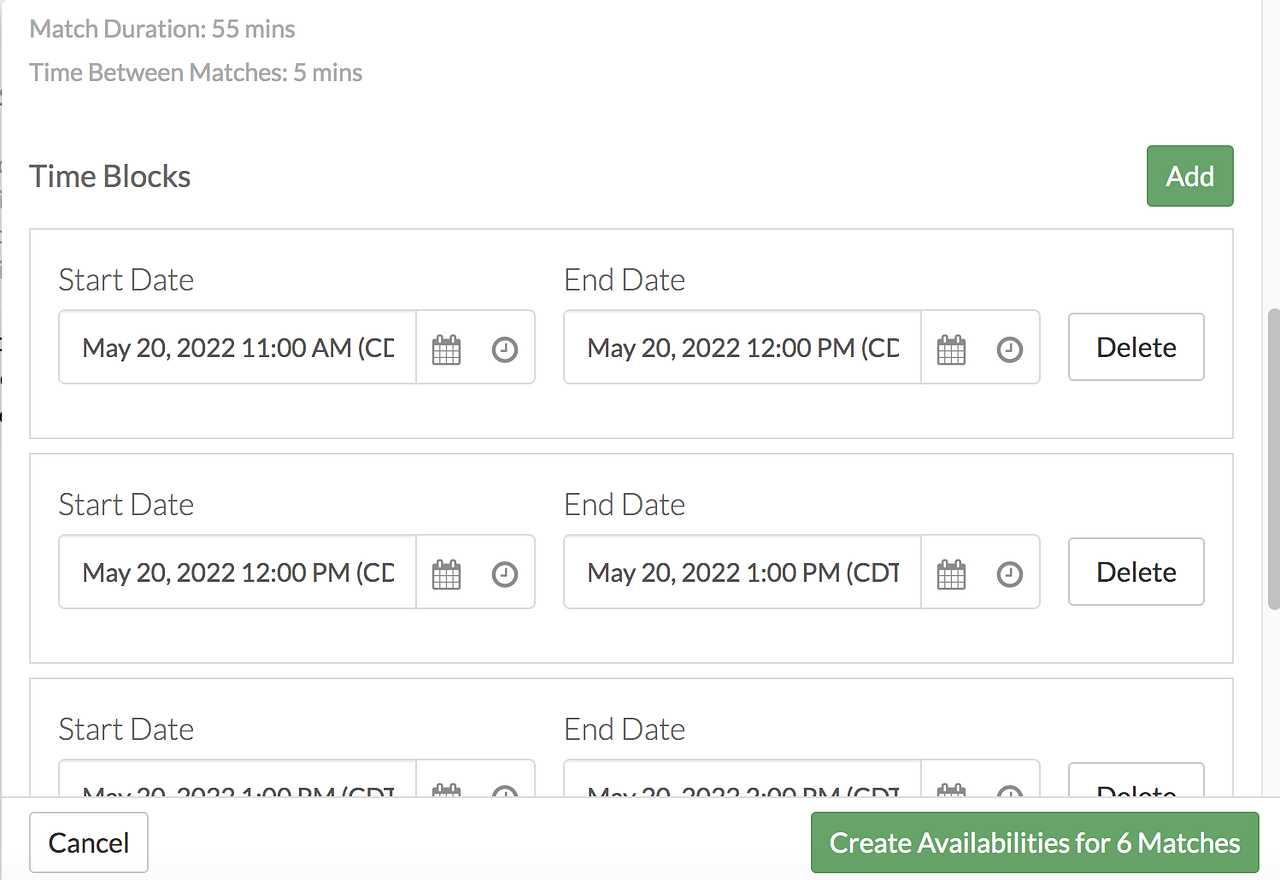Click the dialog's vertical scrollbar thumb
Image resolution: width=1280 pixels, height=880 pixels.
click(1273, 455)
